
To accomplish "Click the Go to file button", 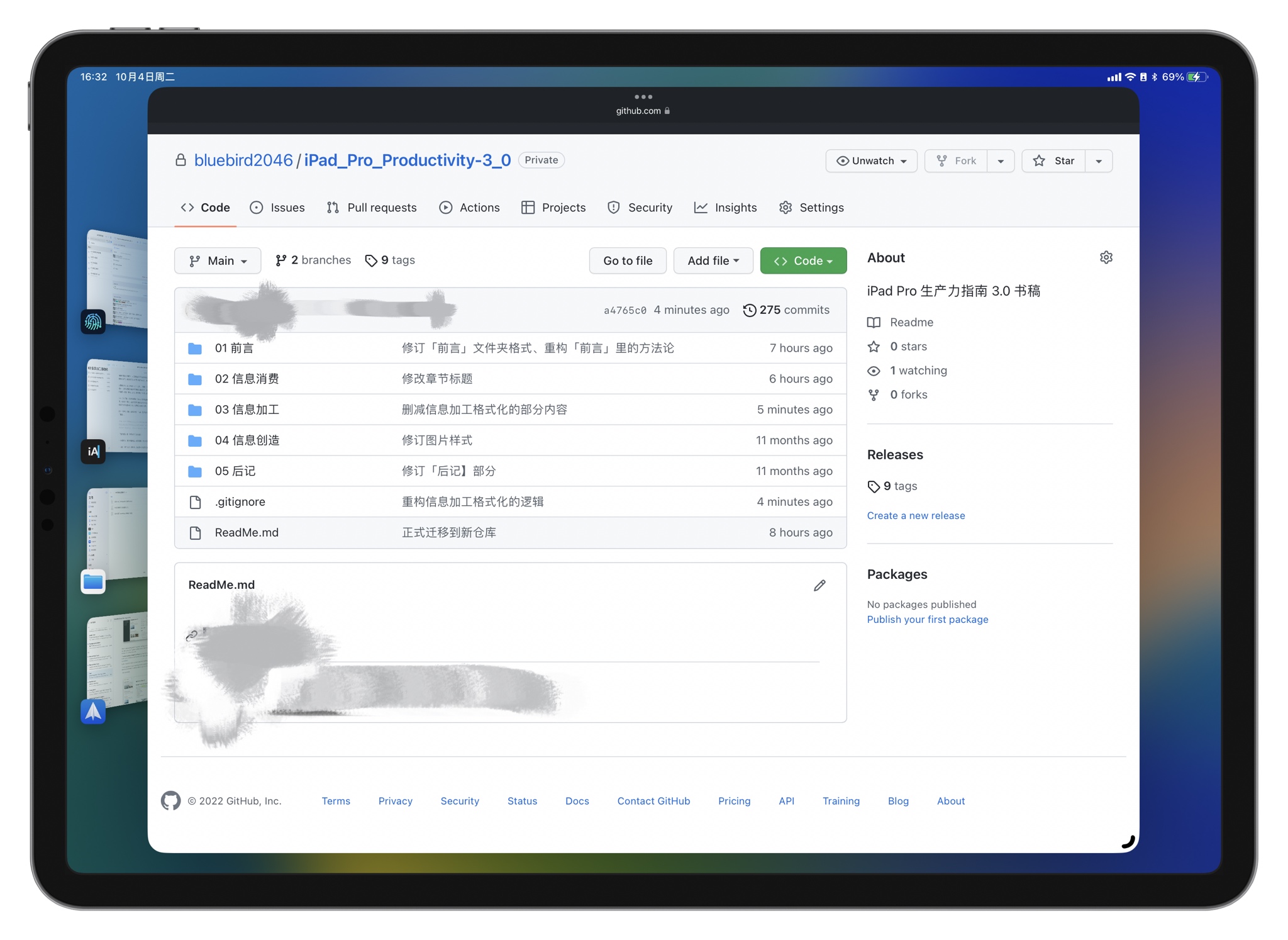I will pos(627,260).
